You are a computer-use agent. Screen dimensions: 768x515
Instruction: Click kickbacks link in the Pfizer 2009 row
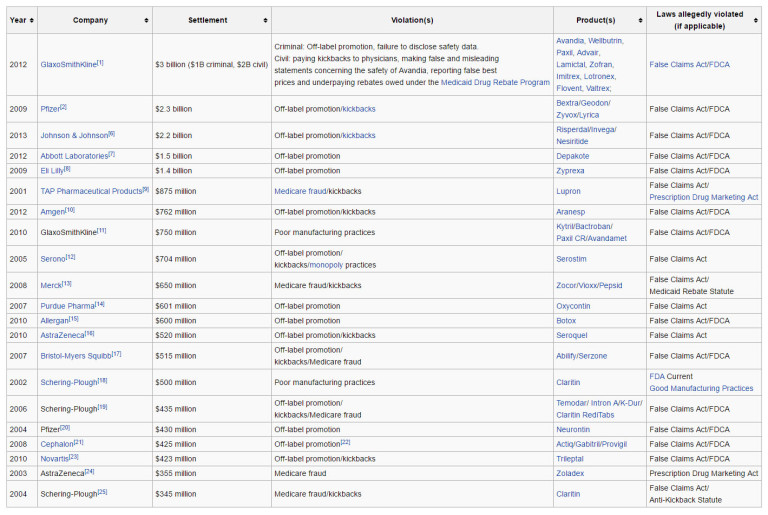359,109
